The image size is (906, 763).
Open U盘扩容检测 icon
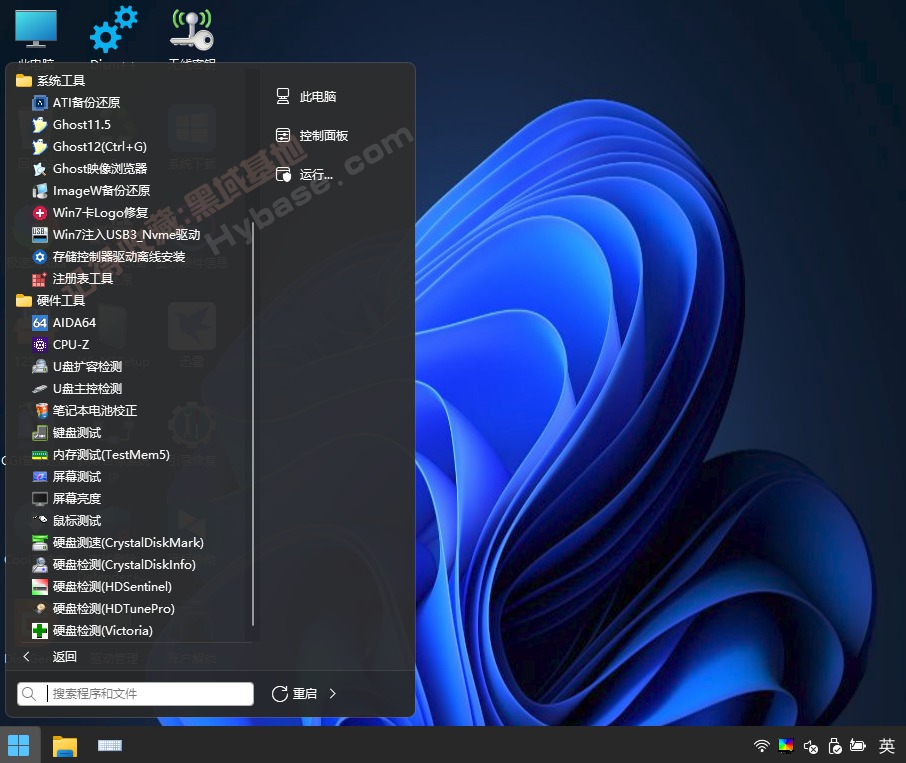point(39,367)
